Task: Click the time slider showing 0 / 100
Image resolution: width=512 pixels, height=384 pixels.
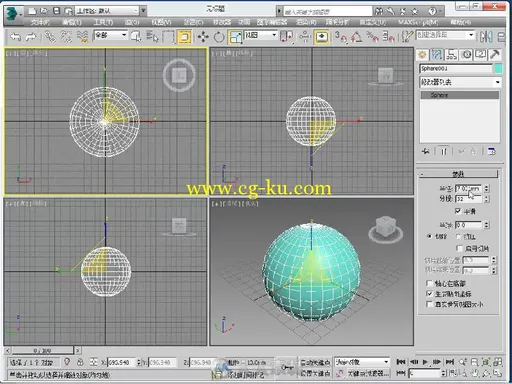Action: (x=42, y=351)
